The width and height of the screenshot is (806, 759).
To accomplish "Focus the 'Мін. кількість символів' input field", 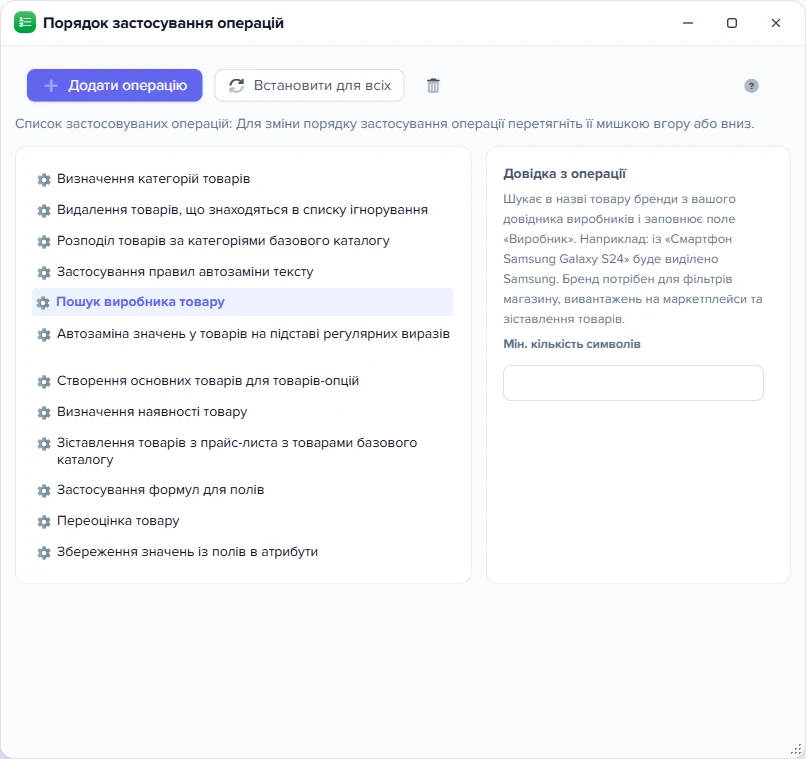I will (x=633, y=383).
